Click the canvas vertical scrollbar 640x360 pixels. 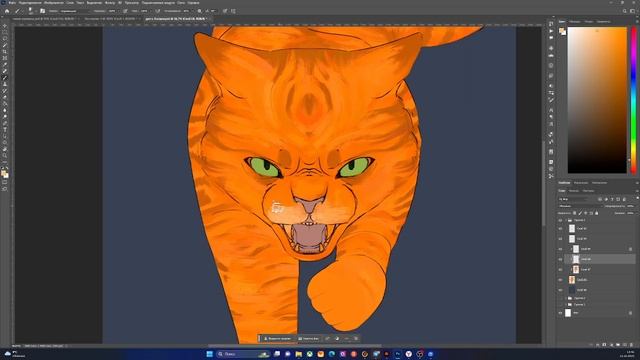[543, 184]
